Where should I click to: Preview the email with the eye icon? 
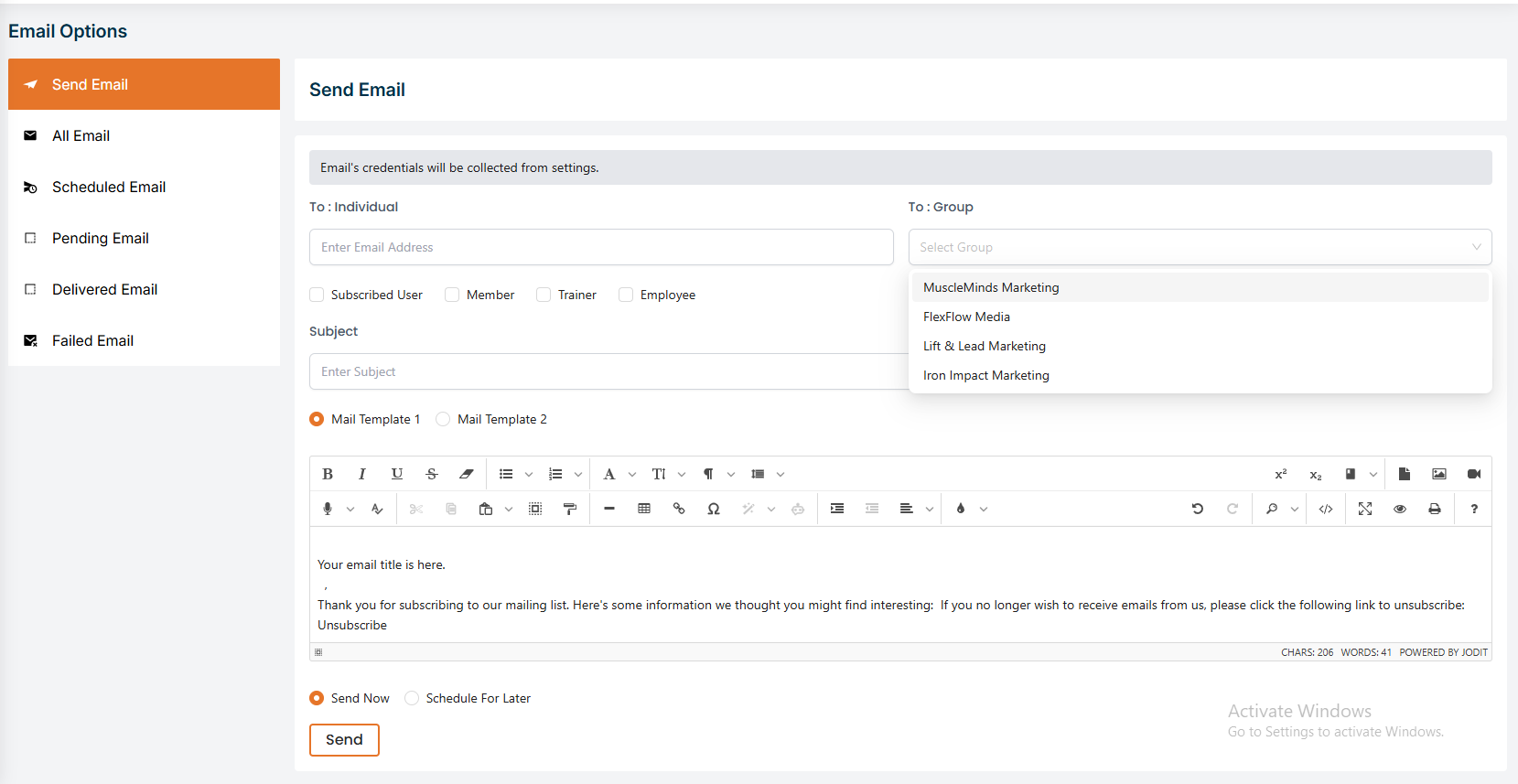(1400, 509)
